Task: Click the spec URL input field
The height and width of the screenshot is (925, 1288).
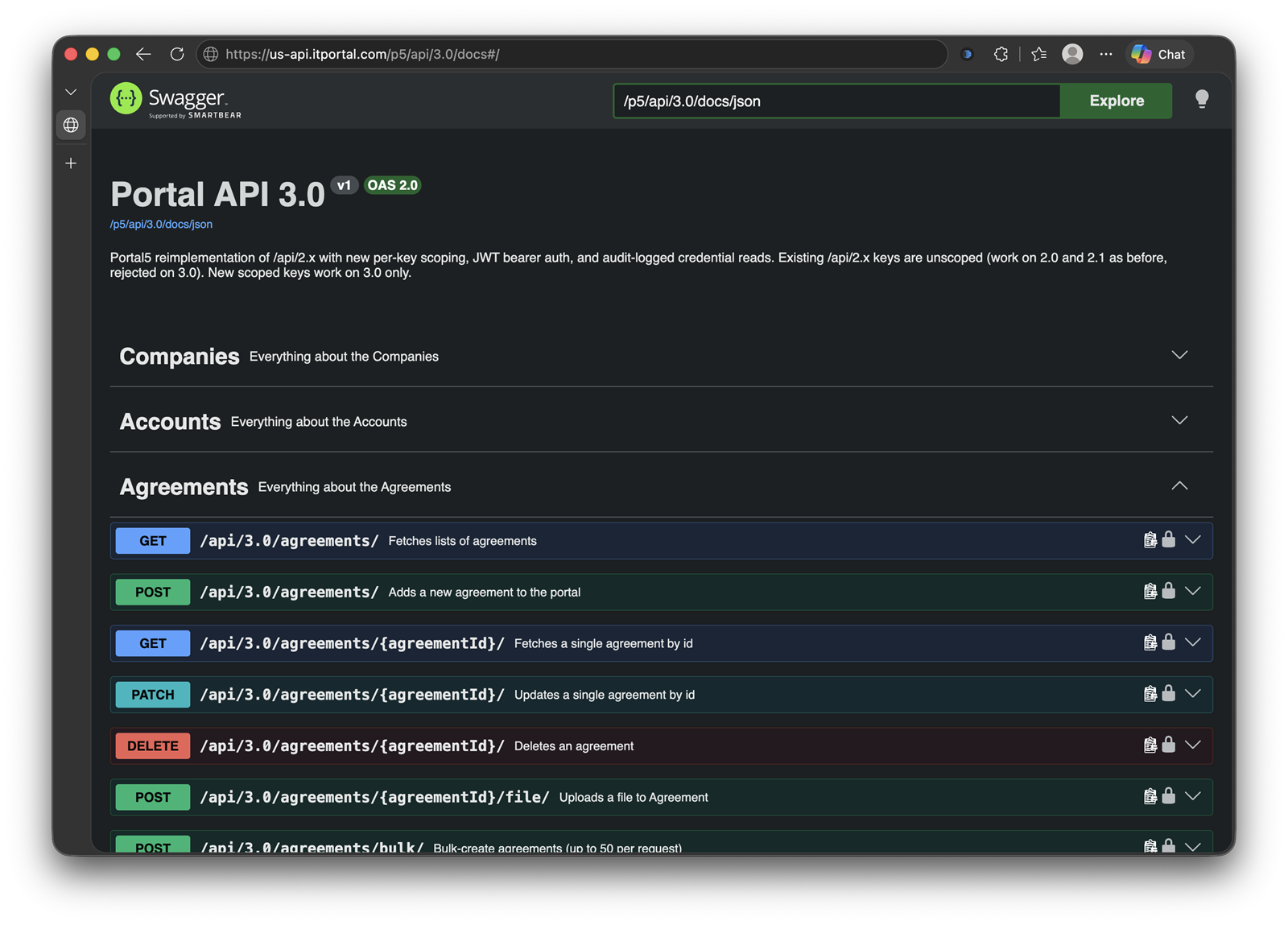Action: 836,101
